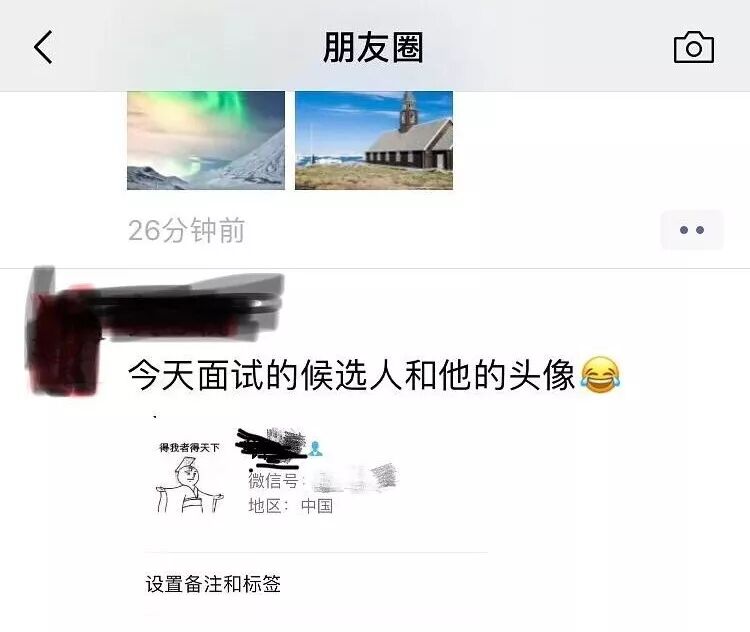Tap the back arrow icon
The height and width of the screenshot is (632, 750).
43,47
